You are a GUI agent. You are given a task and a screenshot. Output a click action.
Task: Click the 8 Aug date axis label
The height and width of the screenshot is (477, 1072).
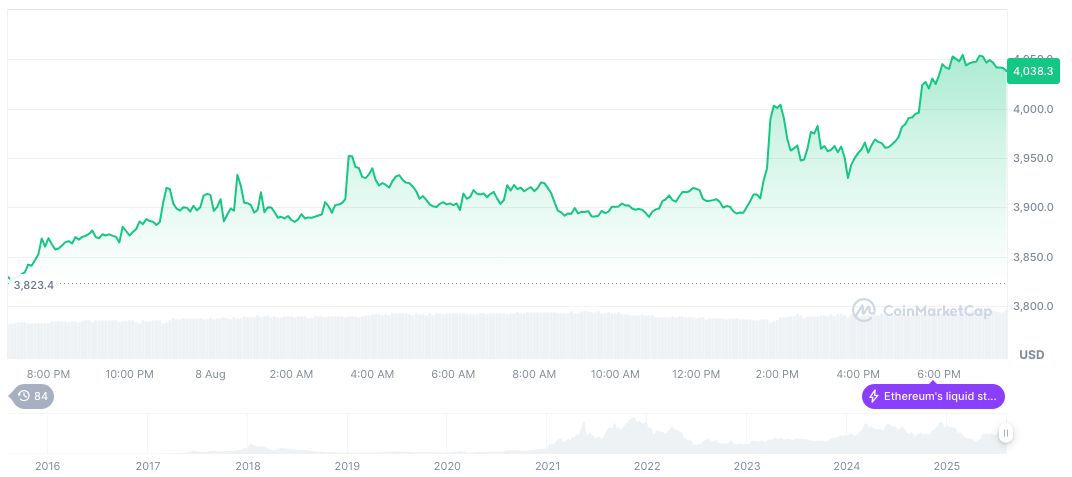click(211, 374)
